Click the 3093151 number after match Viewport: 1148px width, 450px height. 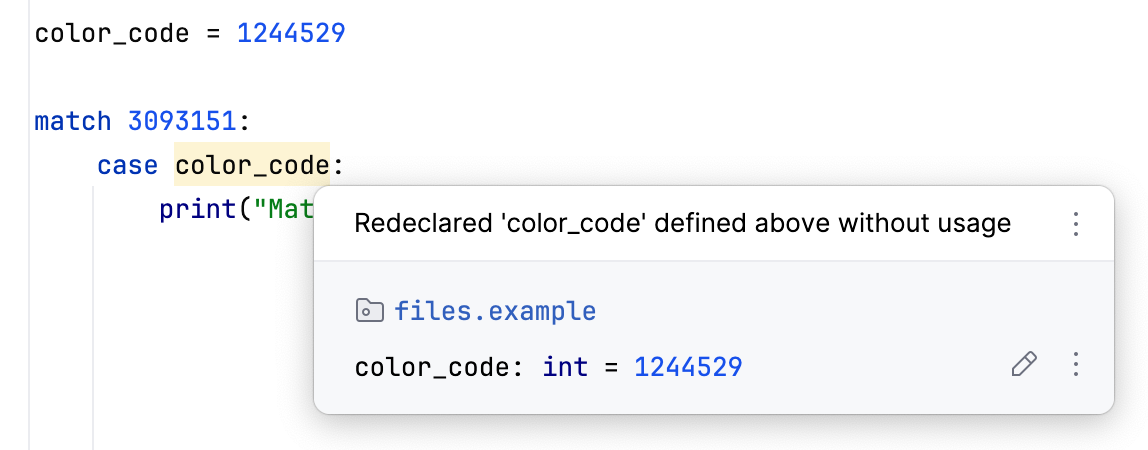182,122
